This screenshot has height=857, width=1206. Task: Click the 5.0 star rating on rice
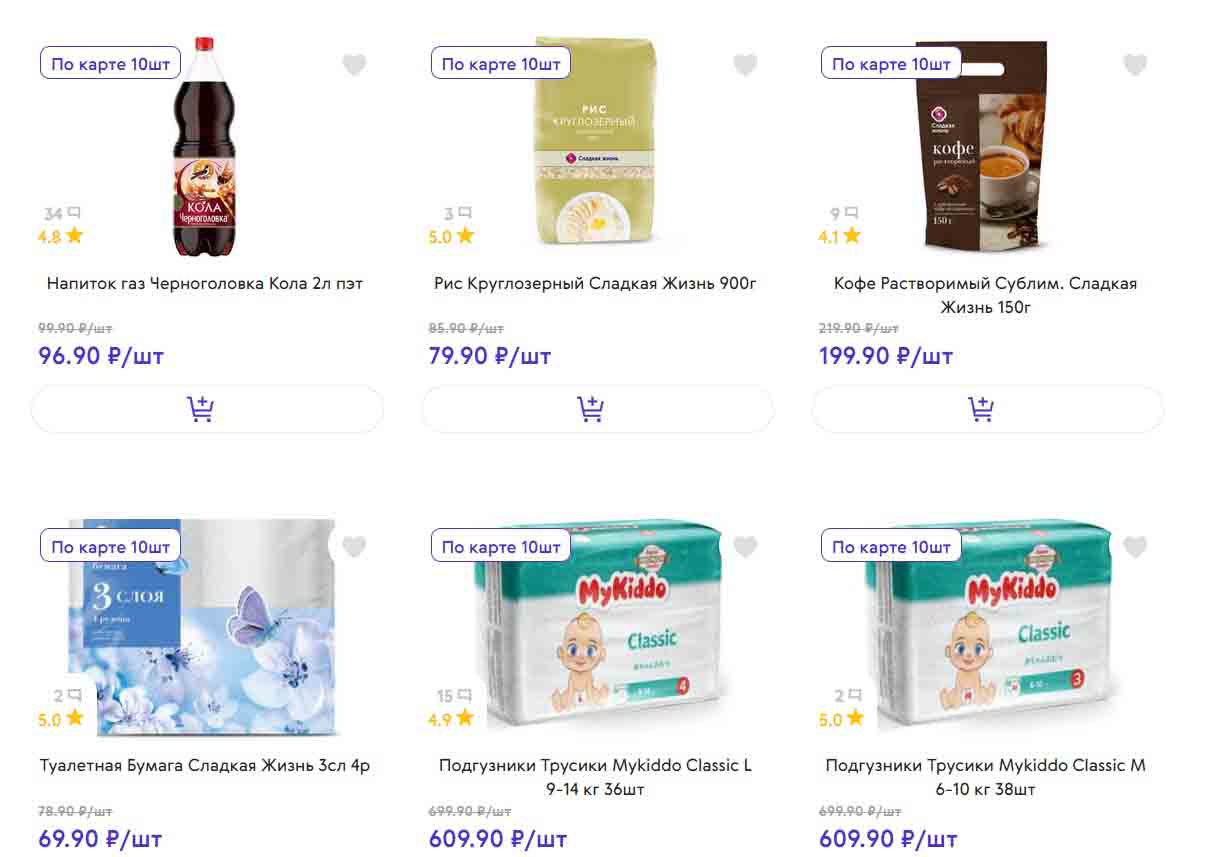coord(451,237)
